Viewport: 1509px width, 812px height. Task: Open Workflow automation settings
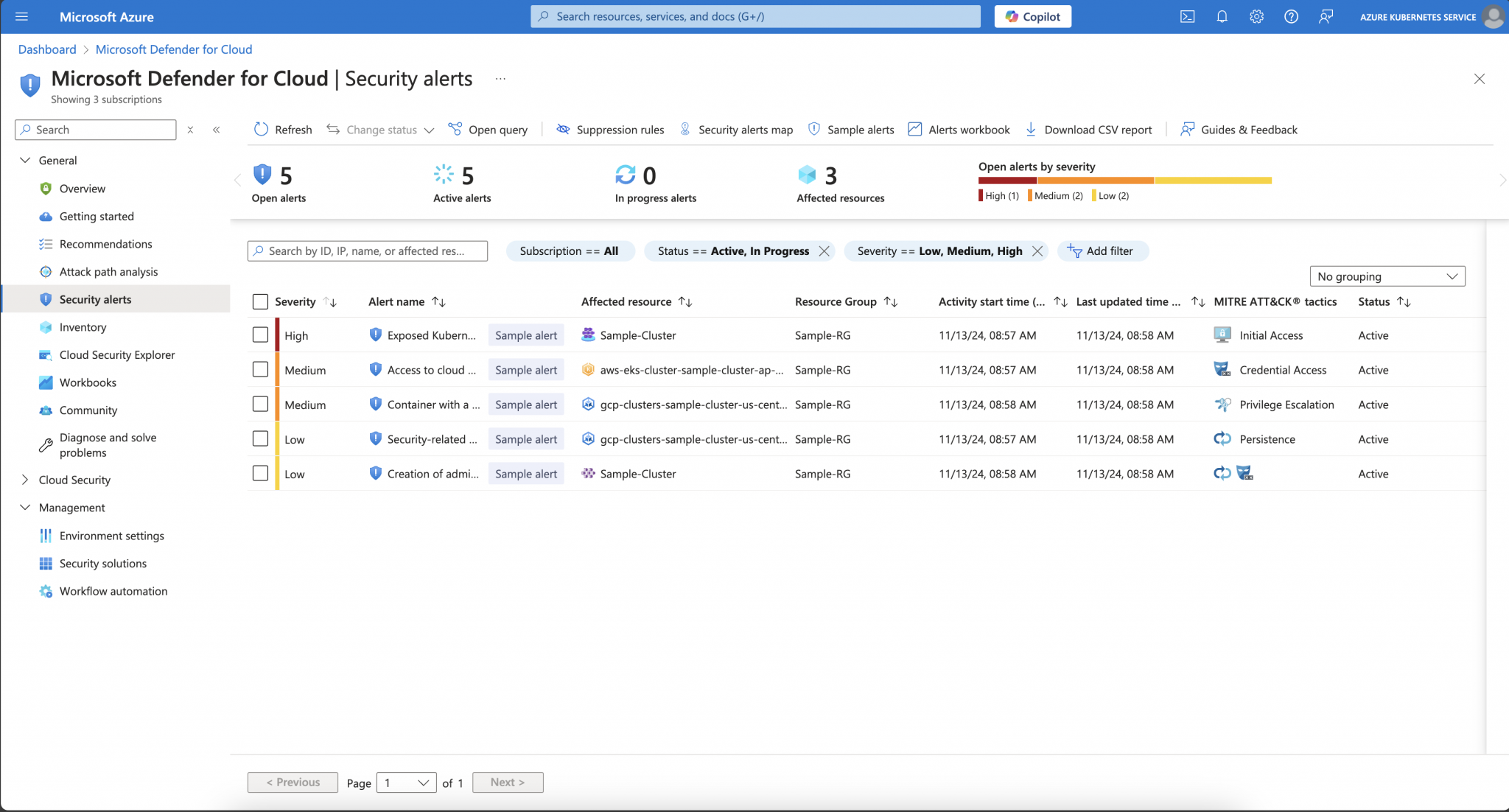[x=113, y=590]
